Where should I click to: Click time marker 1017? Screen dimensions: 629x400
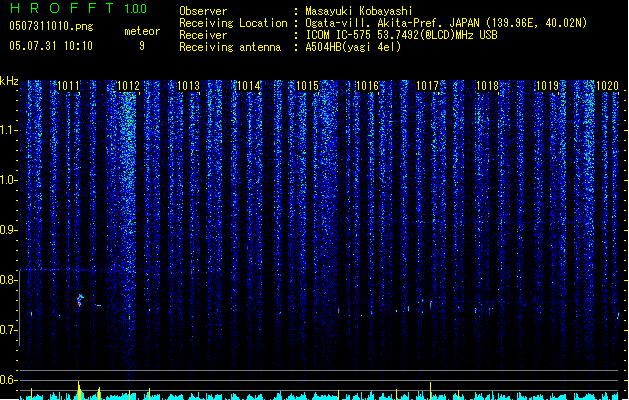[428, 86]
